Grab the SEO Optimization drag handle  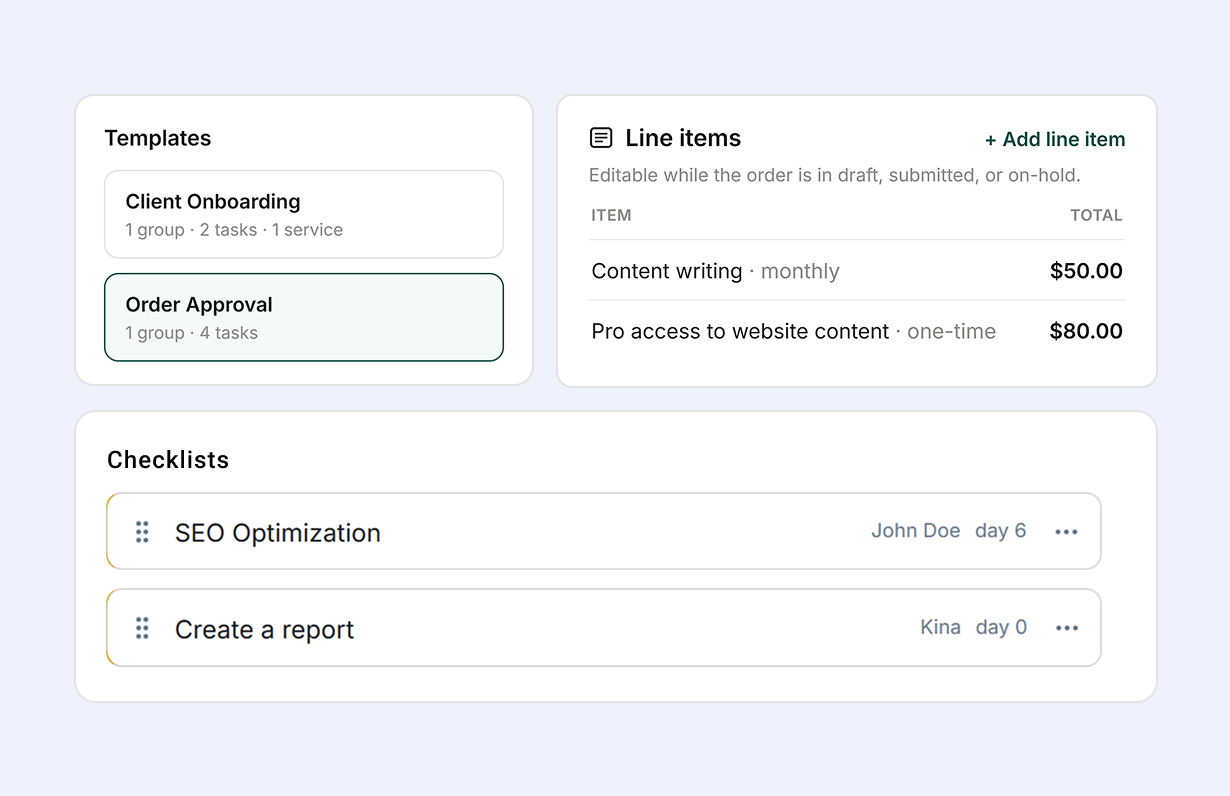click(x=142, y=532)
